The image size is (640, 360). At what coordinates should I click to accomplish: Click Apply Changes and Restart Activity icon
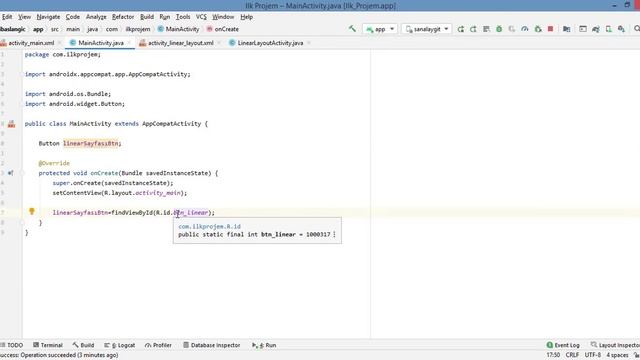pos(473,29)
